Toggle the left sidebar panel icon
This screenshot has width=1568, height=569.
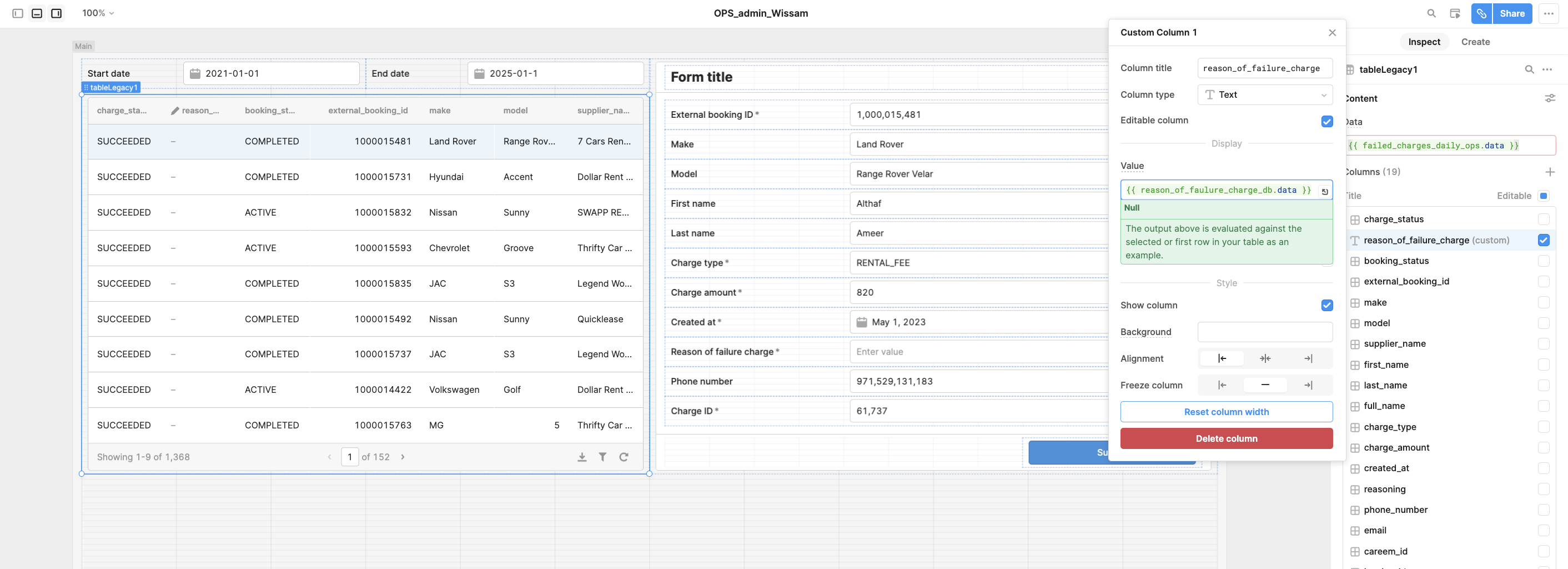(x=18, y=13)
